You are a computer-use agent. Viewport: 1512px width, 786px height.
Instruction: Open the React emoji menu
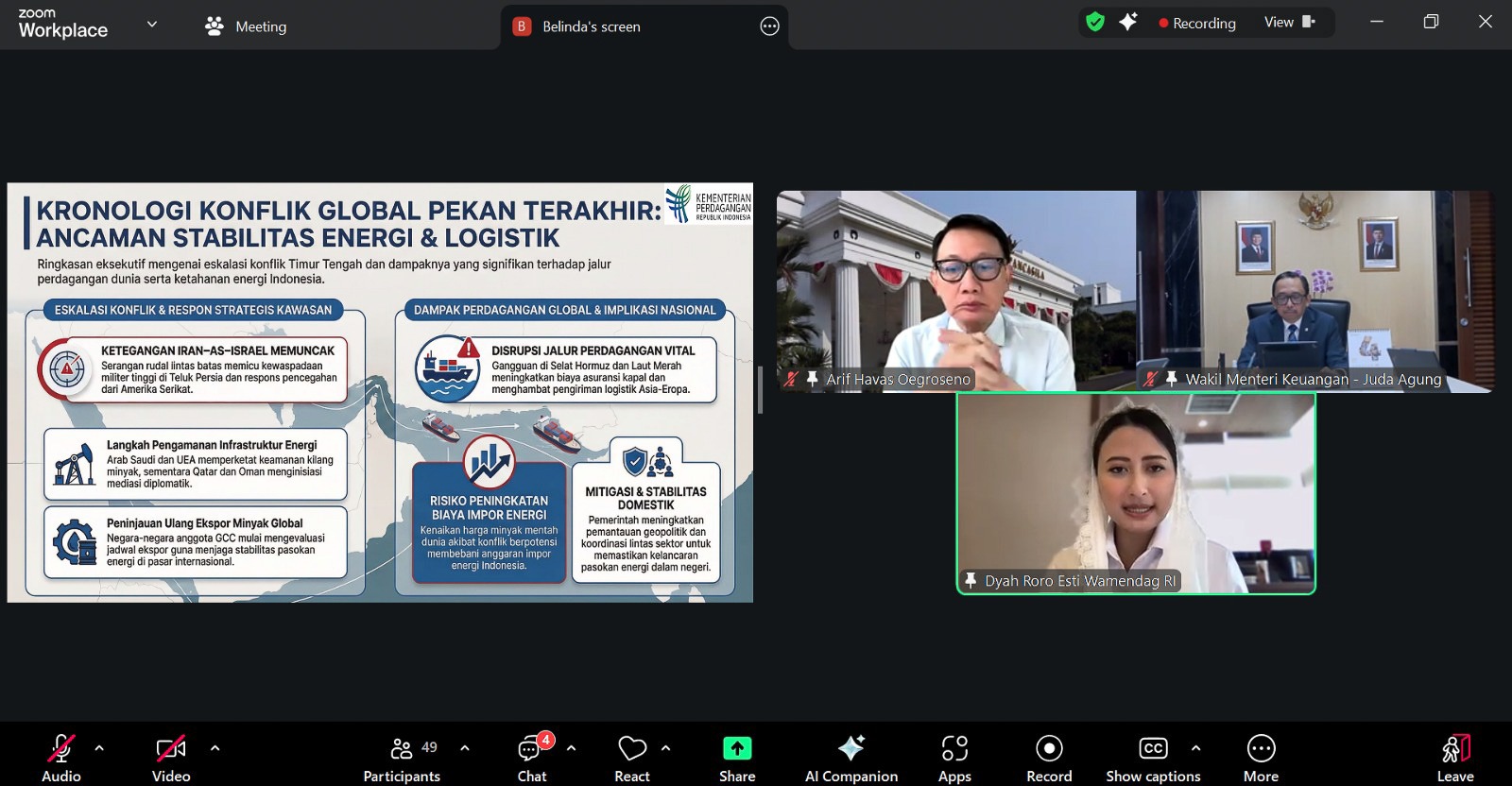(x=631, y=758)
